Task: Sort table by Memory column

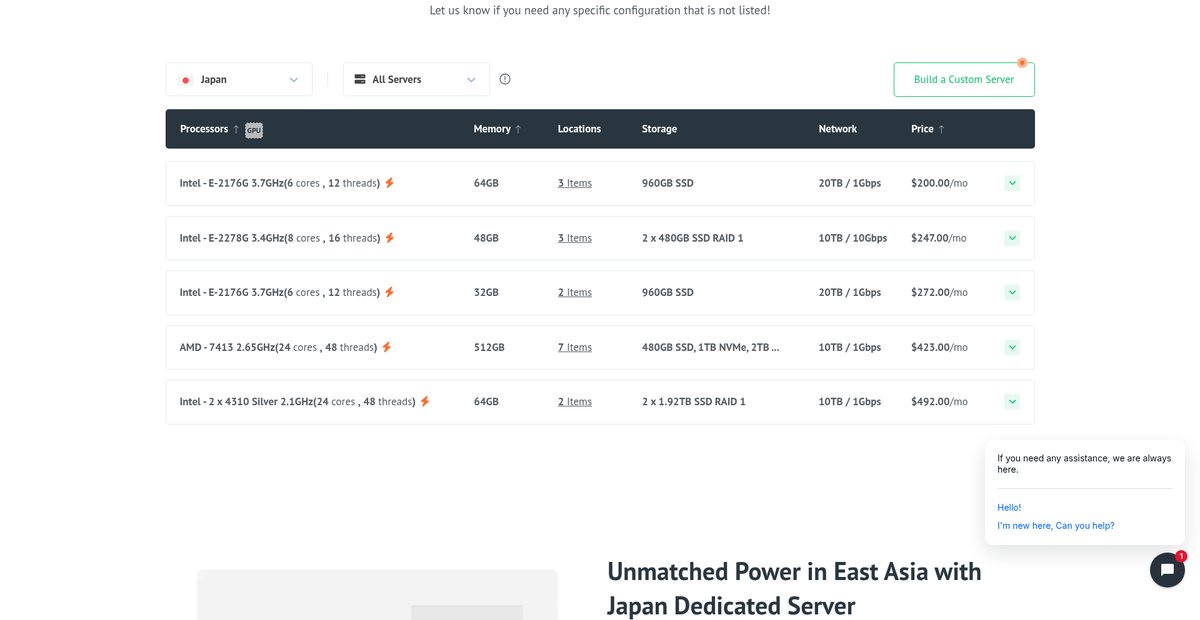Action: pos(498,129)
